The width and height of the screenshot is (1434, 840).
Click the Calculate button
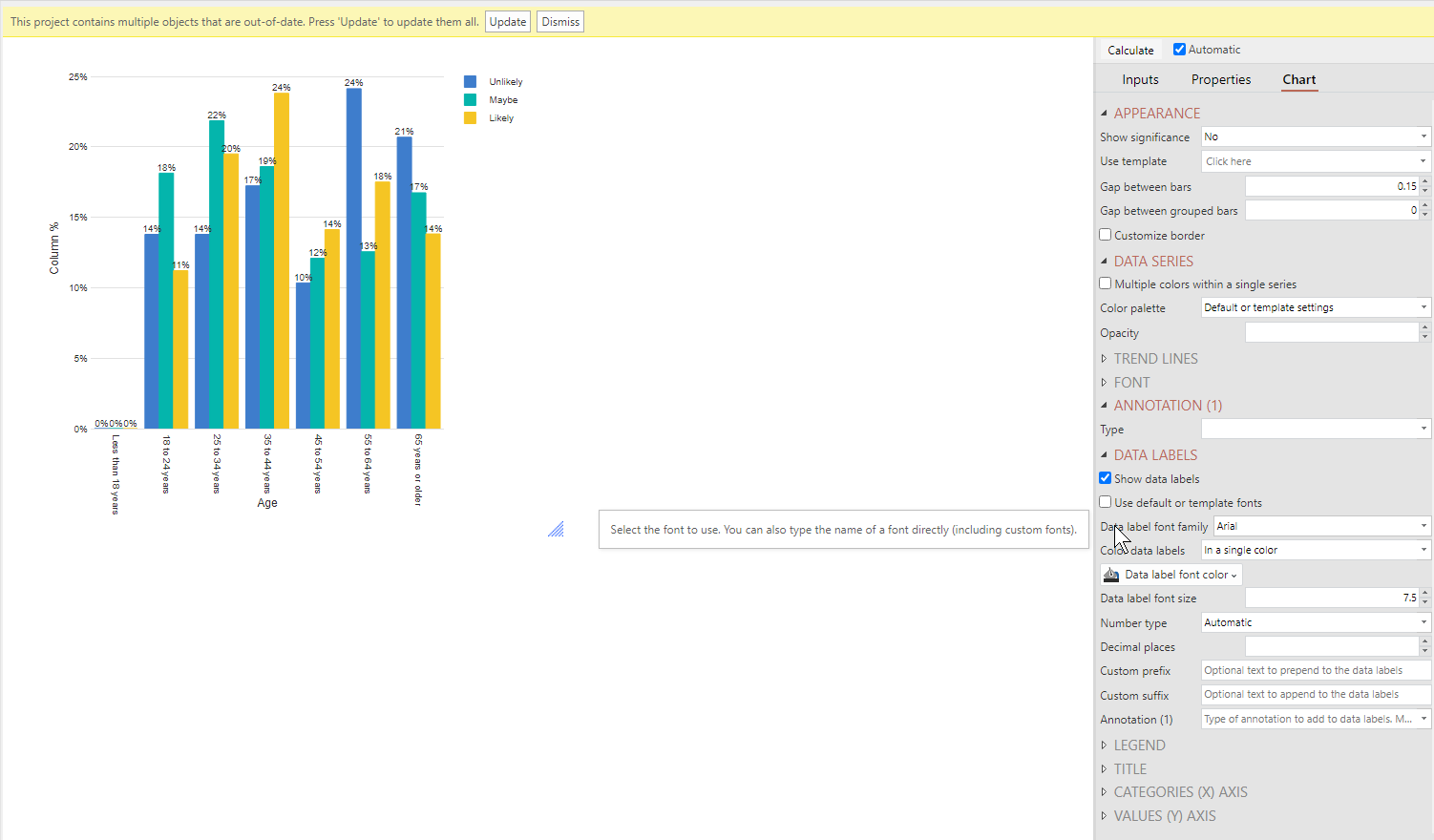point(1130,51)
